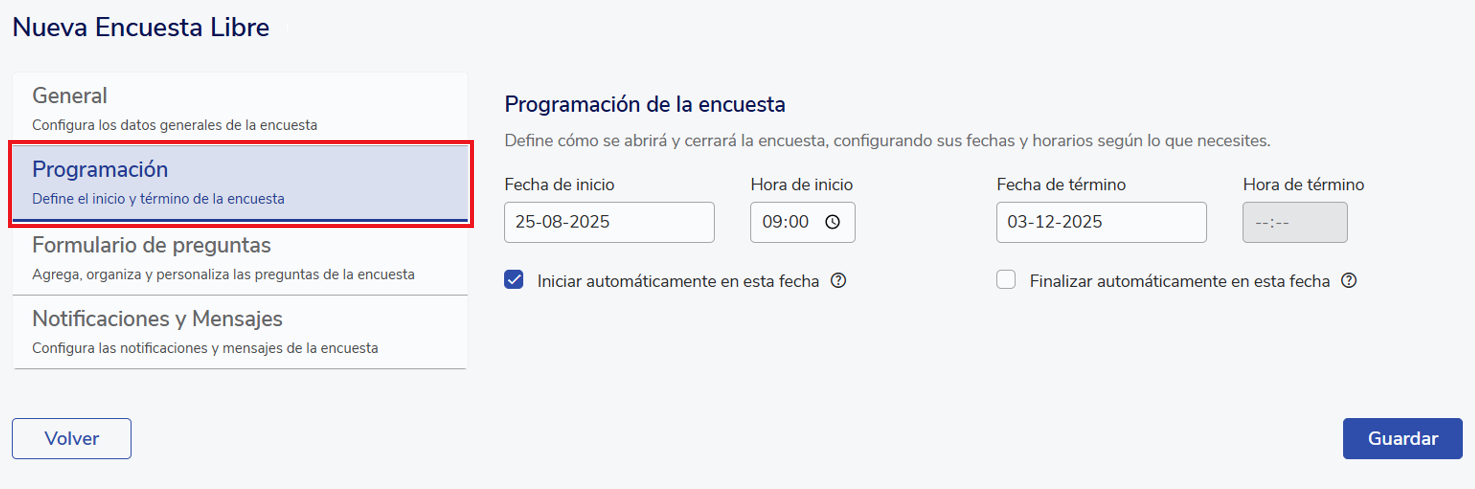Focus the Hora de inicio time field
The width and height of the screenshot is (1475, 489).
786,222
